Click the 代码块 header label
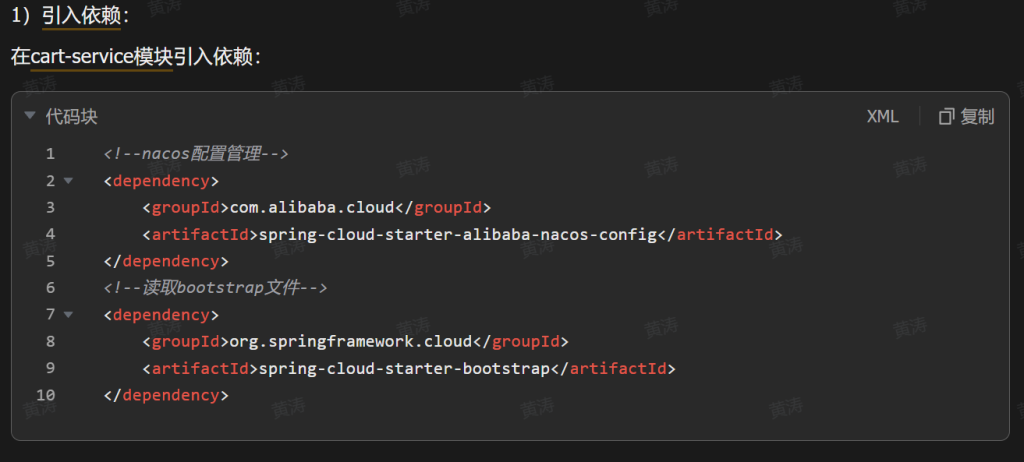The width and height of the screenshot is (1024, 462). point(72,117)
